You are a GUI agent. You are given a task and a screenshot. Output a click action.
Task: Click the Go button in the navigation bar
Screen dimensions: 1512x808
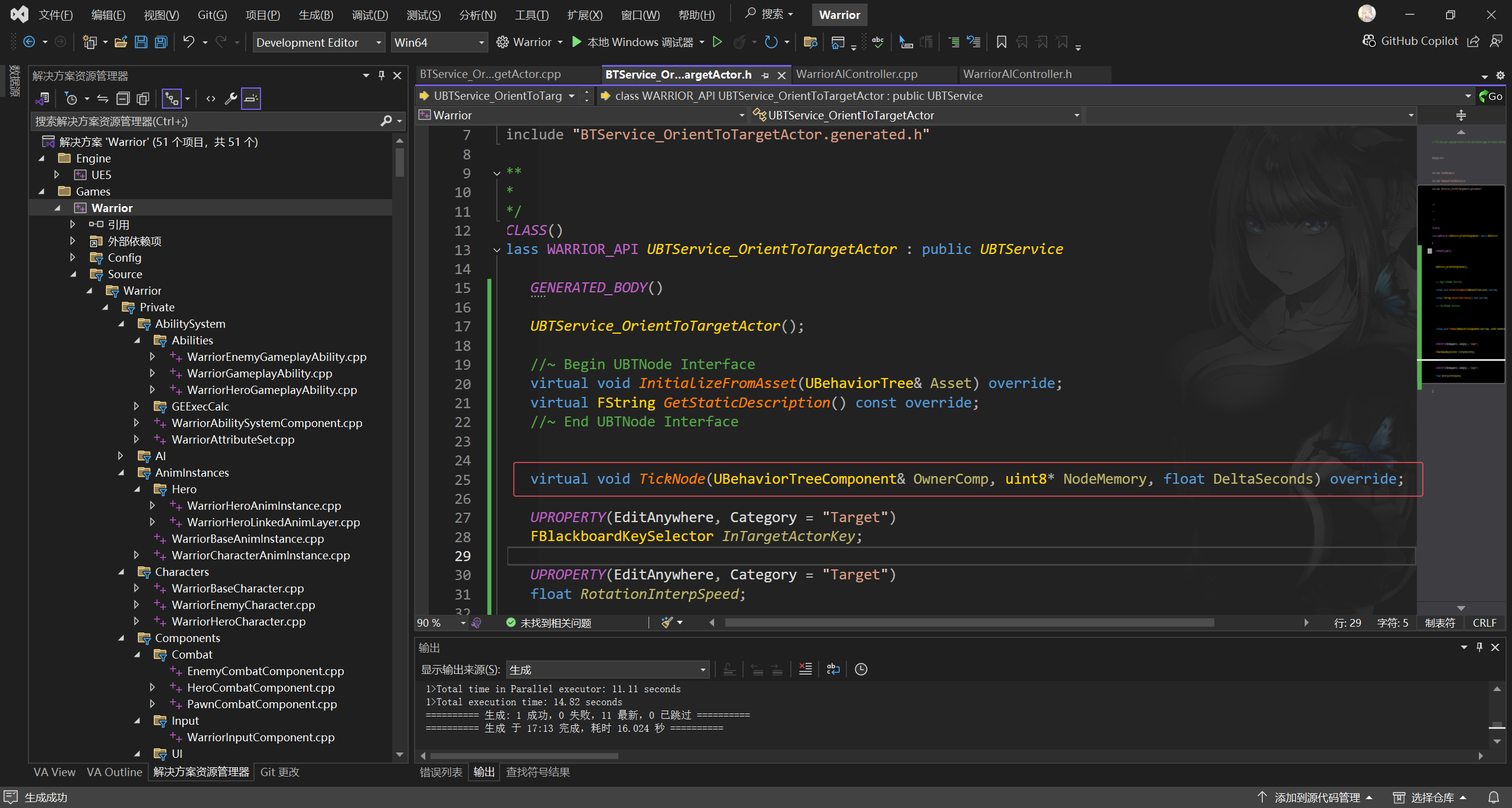click(x=1491, y=96)
